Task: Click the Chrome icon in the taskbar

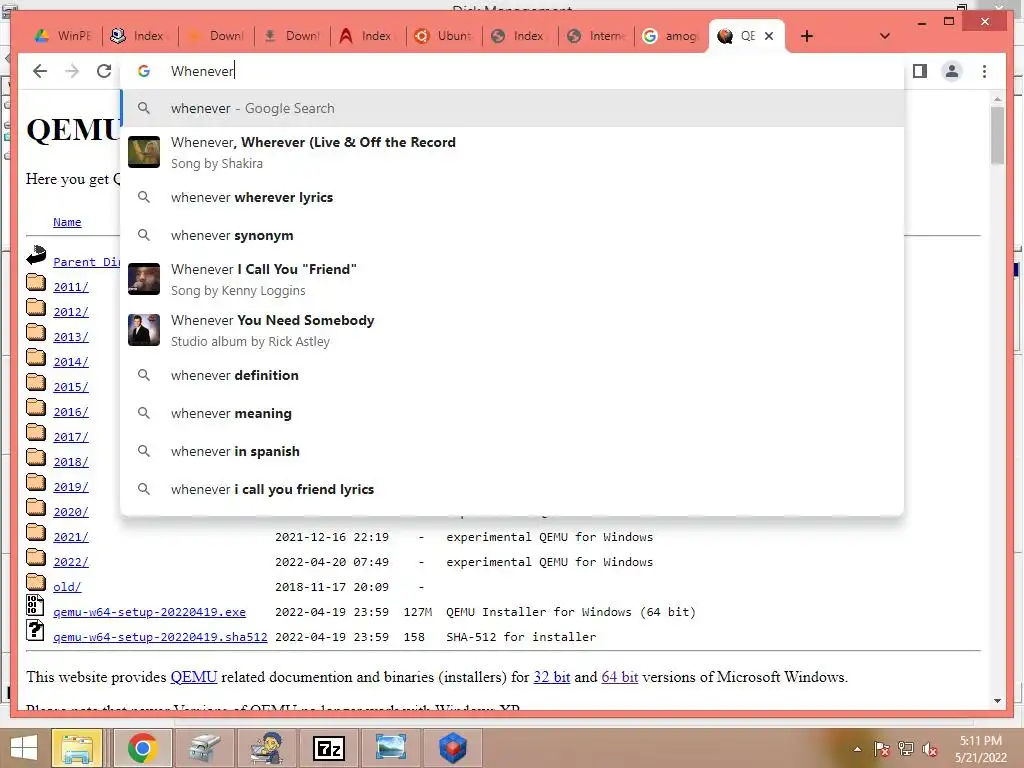Action: 142,748
